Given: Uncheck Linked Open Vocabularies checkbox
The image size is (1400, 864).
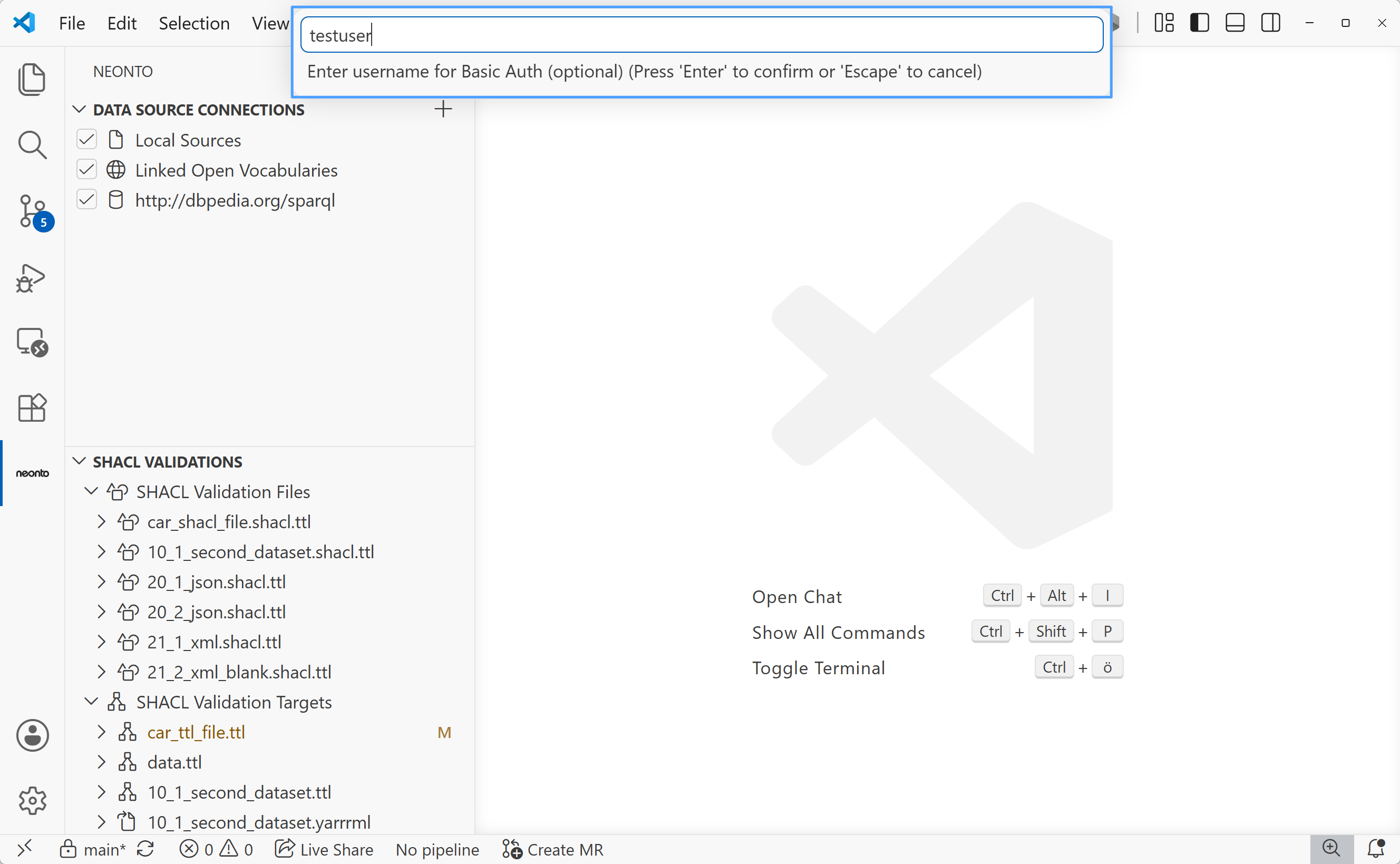Looking at the screenshot, I should pos(87,170).
